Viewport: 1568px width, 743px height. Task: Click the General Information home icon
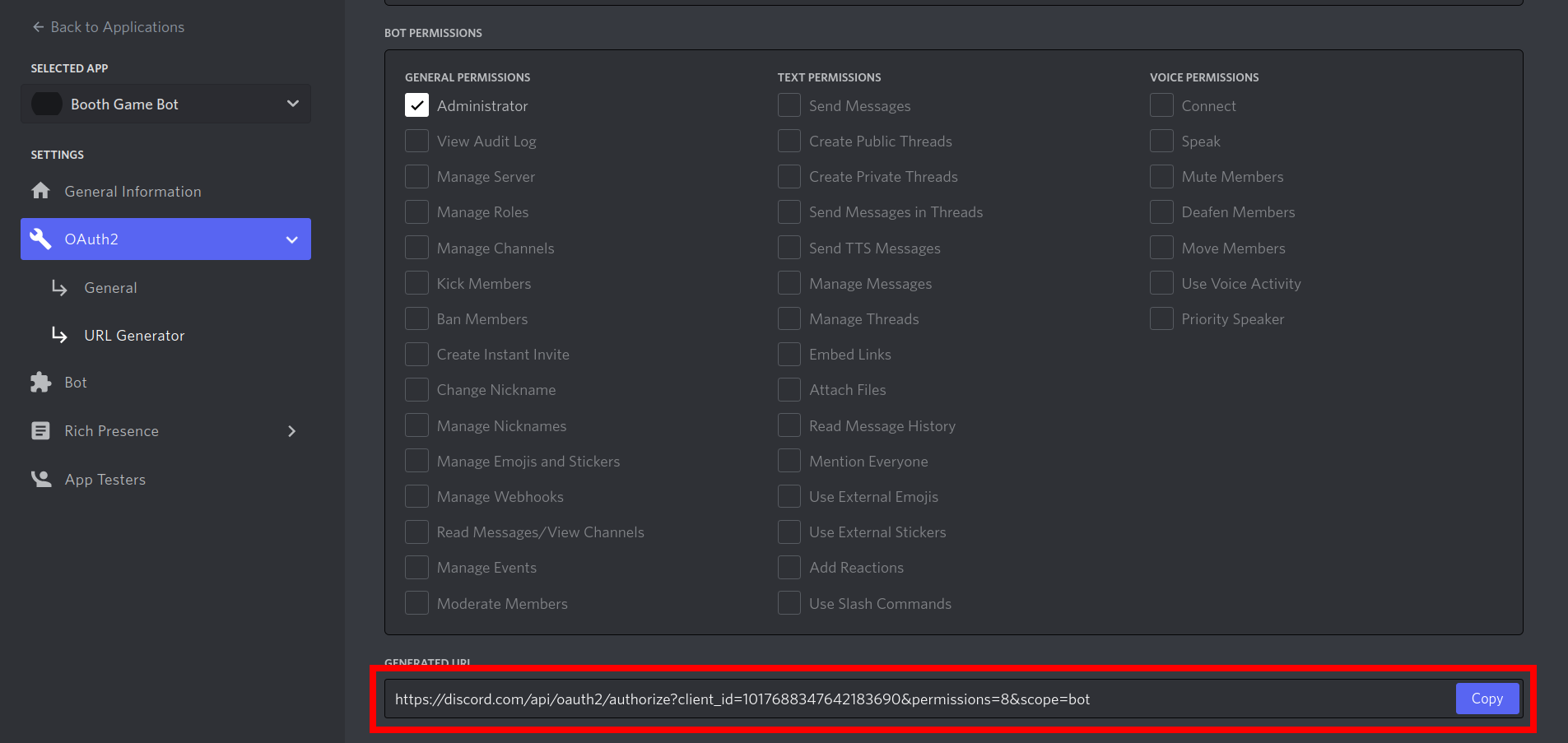(40, 191)
